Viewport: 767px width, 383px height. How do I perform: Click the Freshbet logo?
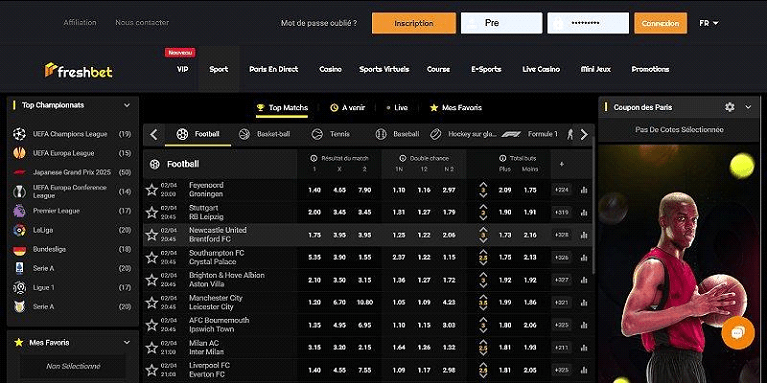coord(79,71)
